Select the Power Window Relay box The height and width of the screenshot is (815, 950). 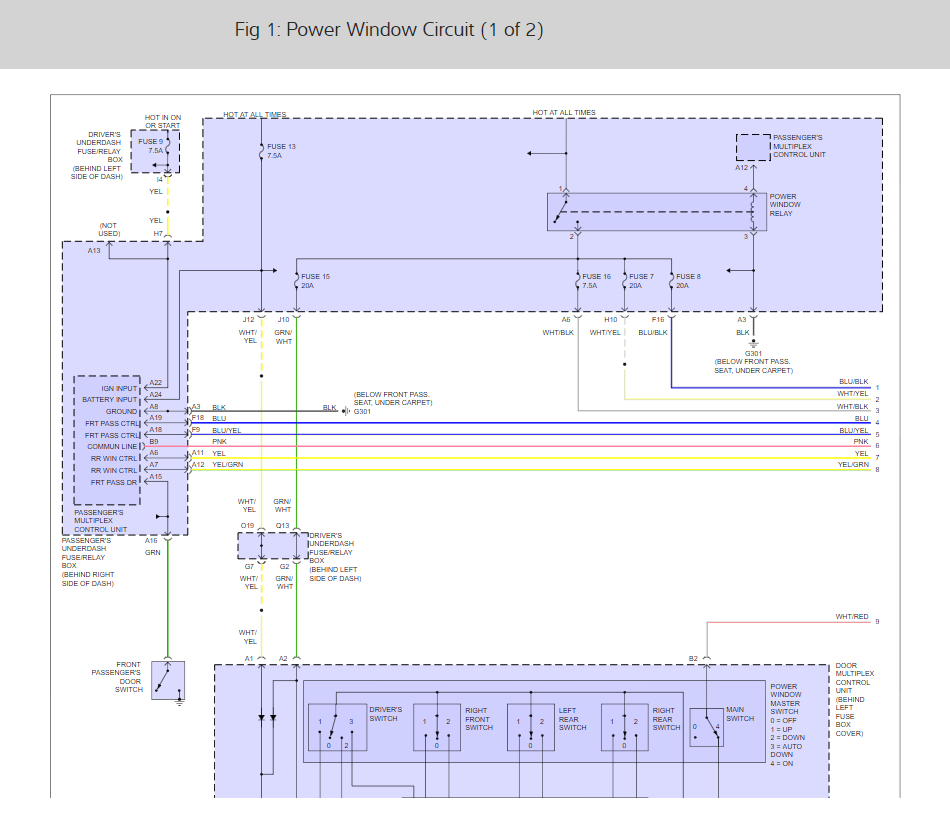[x=657, y=212]
